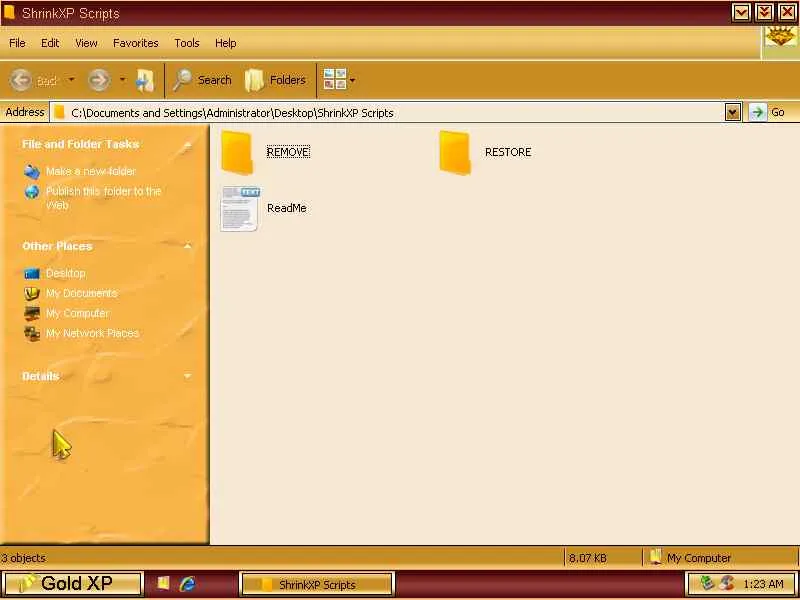This screenshot has height=600, width=800.
Task: Expand the Details panel
Action: tap(187, 377)
